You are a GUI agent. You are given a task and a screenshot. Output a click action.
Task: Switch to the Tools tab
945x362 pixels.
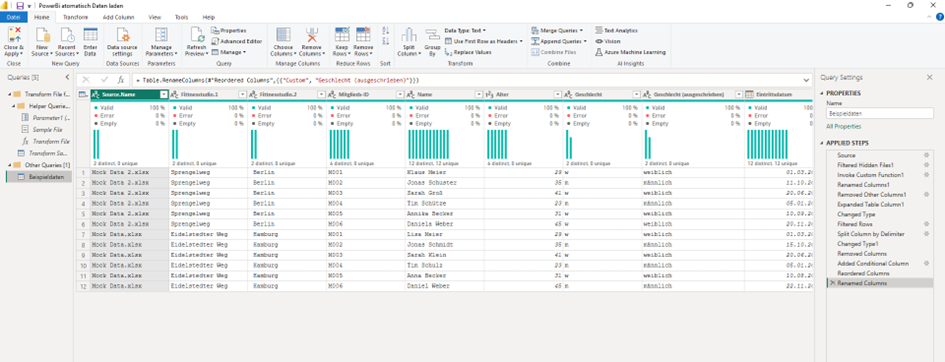point(181,17)
